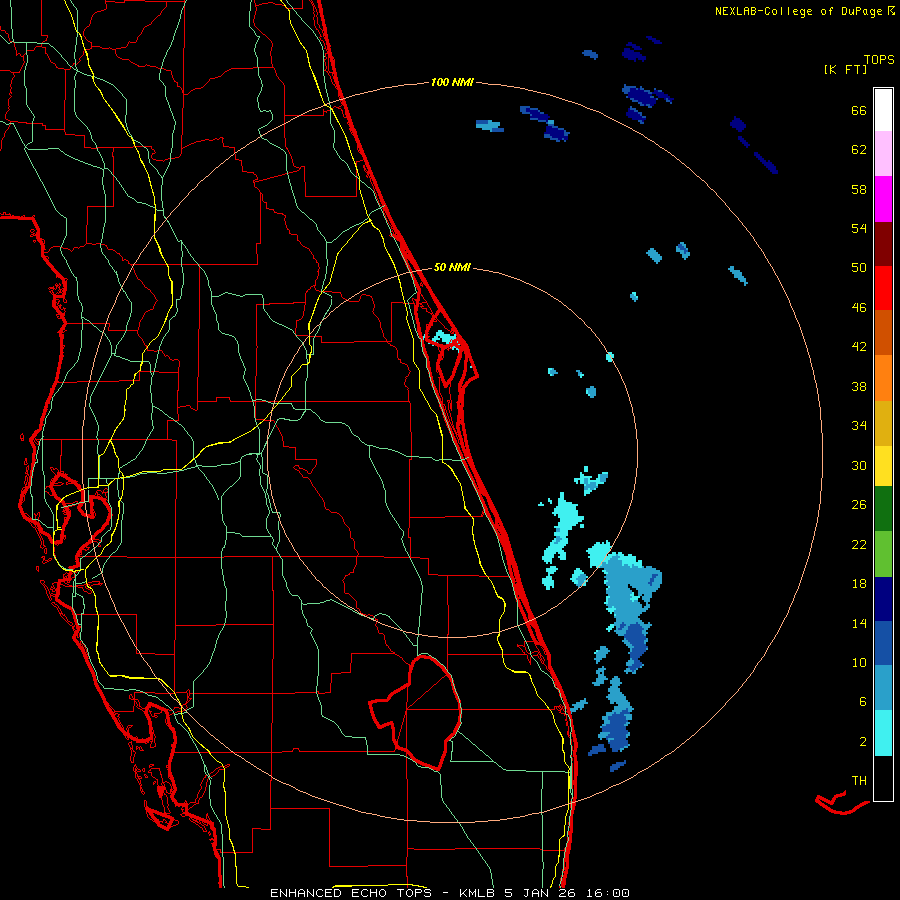
Task: Click the "42" legend value
Action: pos(859,347)
